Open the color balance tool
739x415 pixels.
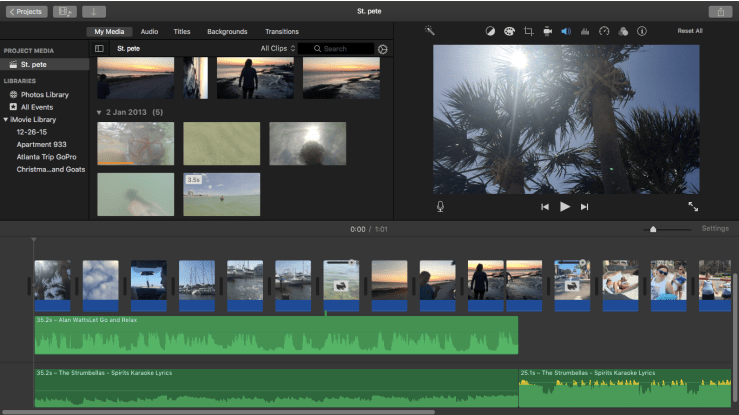490,31
